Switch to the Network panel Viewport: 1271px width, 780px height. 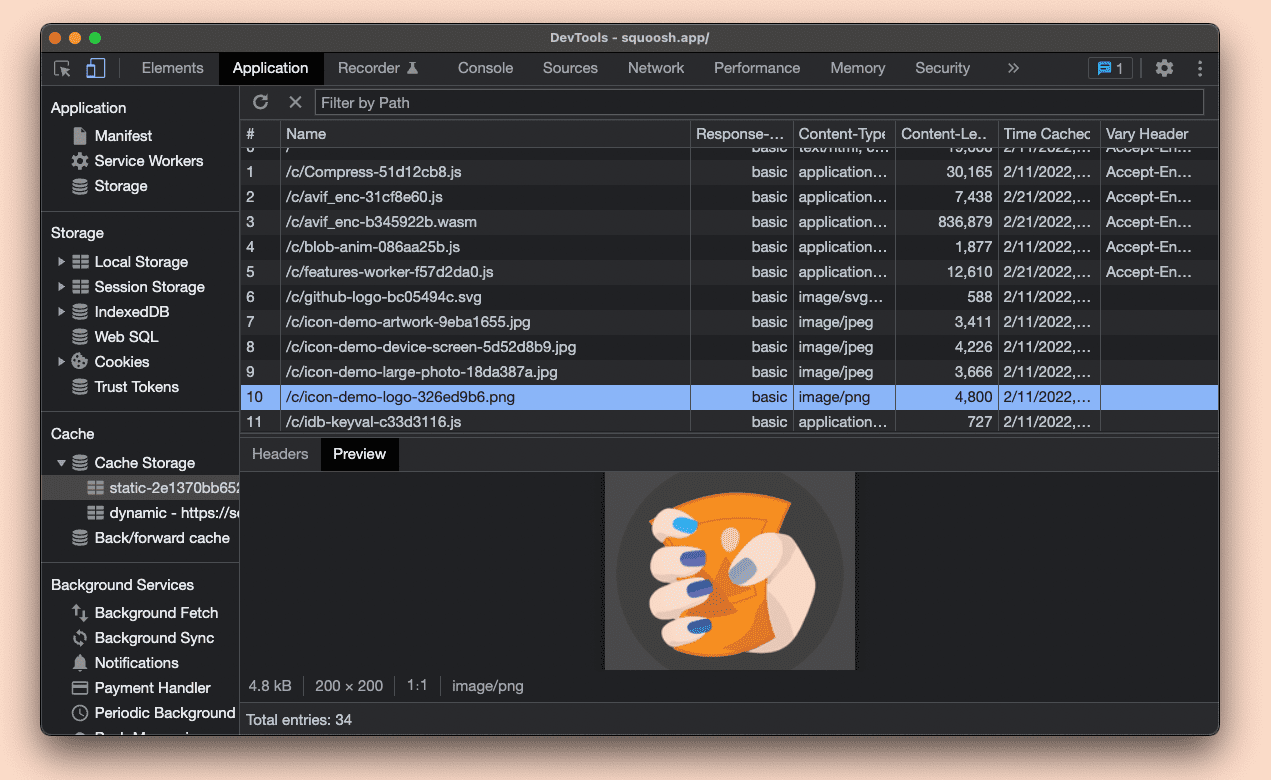point(655,68)
